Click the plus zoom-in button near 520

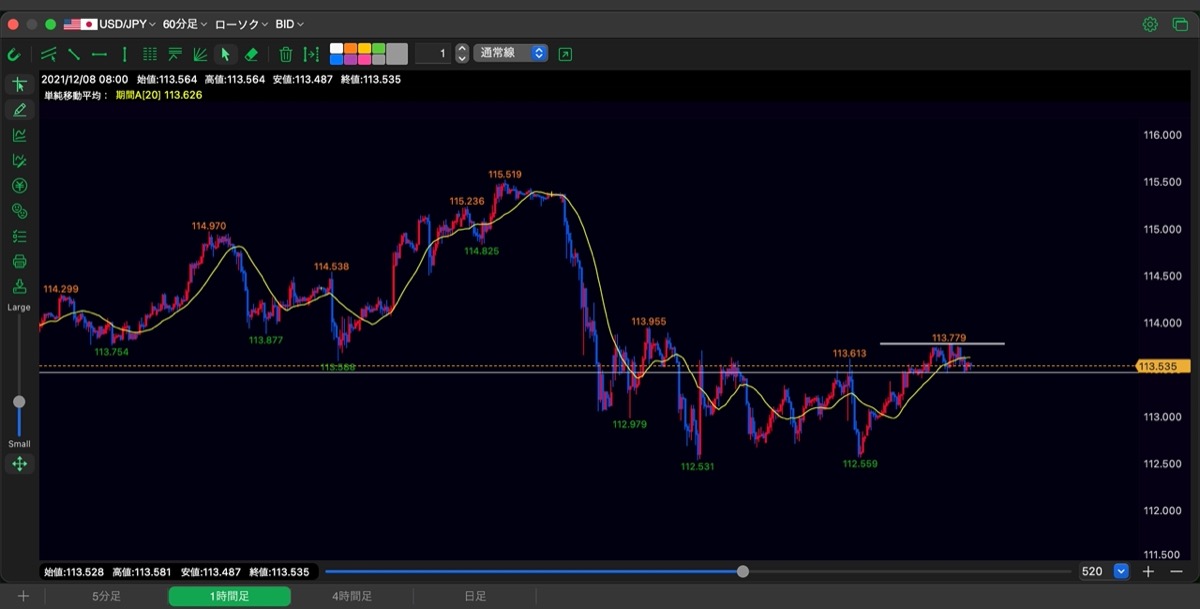(x=1148, y=571)
